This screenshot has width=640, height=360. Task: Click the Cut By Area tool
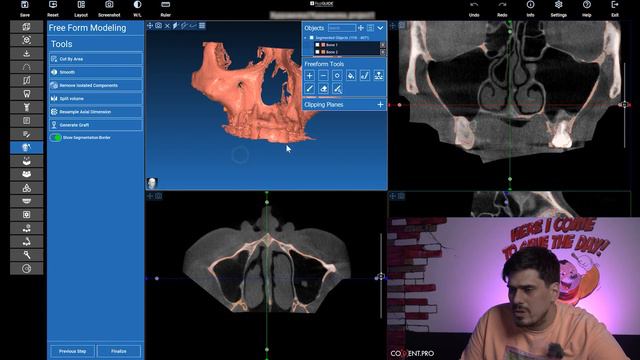pos(96,59)
